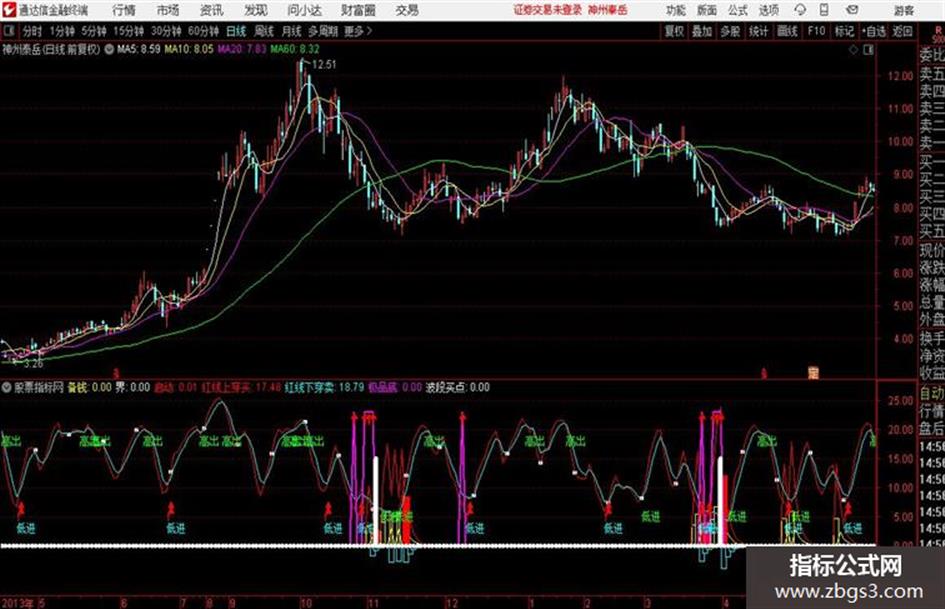The width and height of the screenshot is (945, 609).
Task: Open the 功能 menu
Action: [676, 10]
